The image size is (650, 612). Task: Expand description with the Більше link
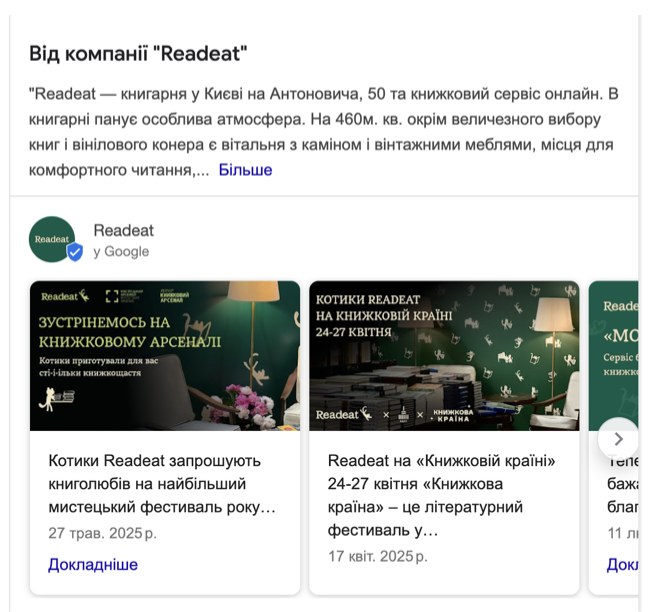pyautogui.click(x=245, y=170)
